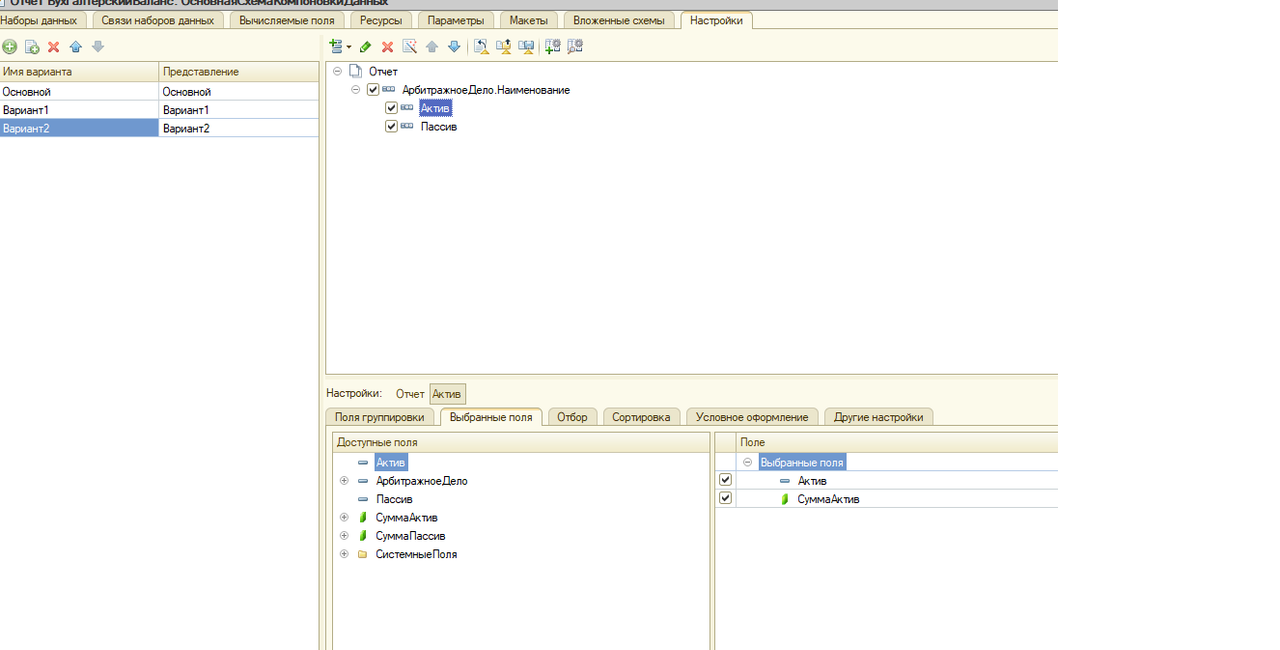
Task: Move structure element down with blue arrow
Action: tap(454, 46)
